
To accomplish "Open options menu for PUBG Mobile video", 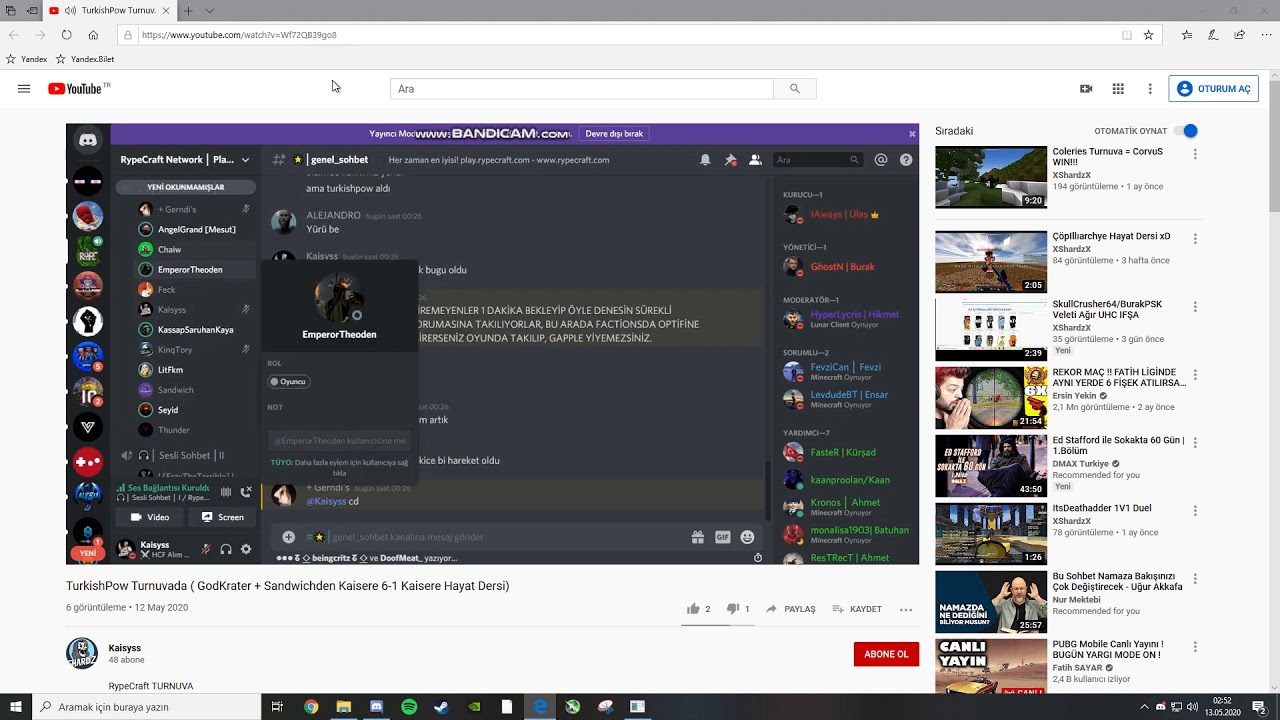I will click(x=1195, y=647).
